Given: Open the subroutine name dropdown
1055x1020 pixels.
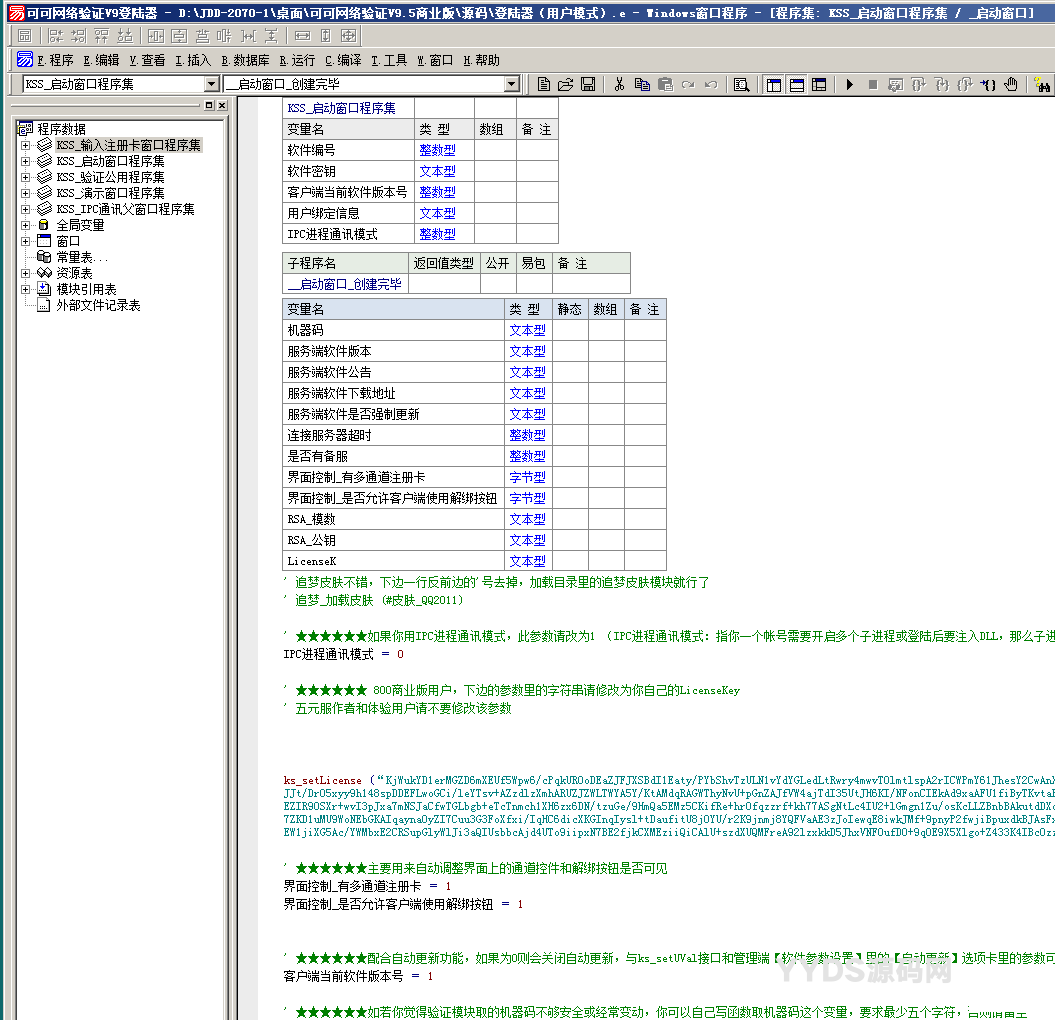Looking at the screenshot, I should 511,84.
